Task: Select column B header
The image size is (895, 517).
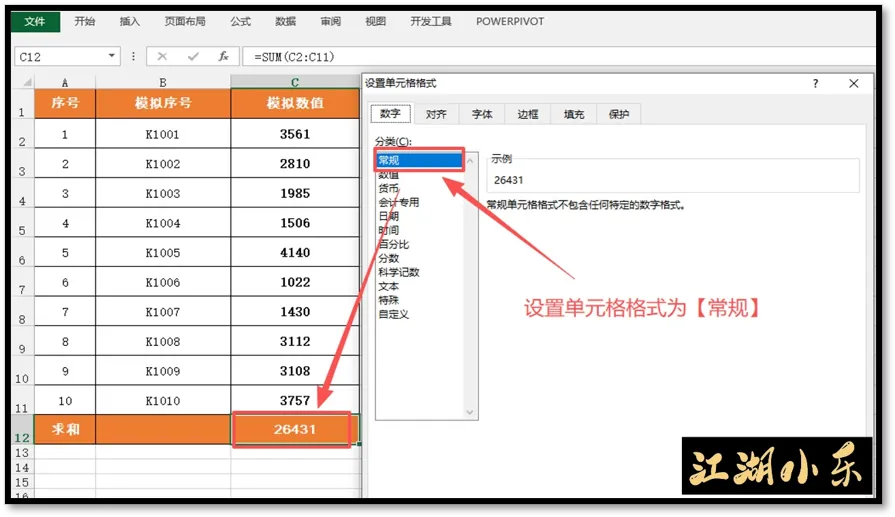Action: pyautogui.click(x=163, y=82)
